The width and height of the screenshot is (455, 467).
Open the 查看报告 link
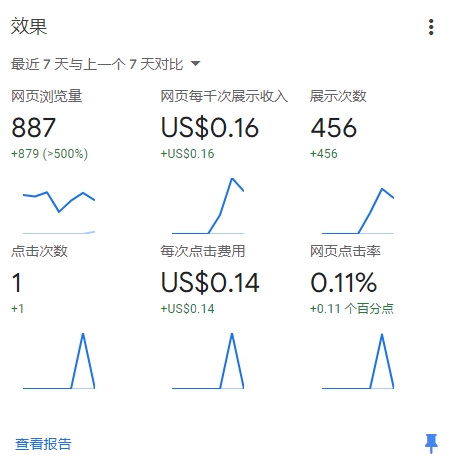click(x=43, y=444)
